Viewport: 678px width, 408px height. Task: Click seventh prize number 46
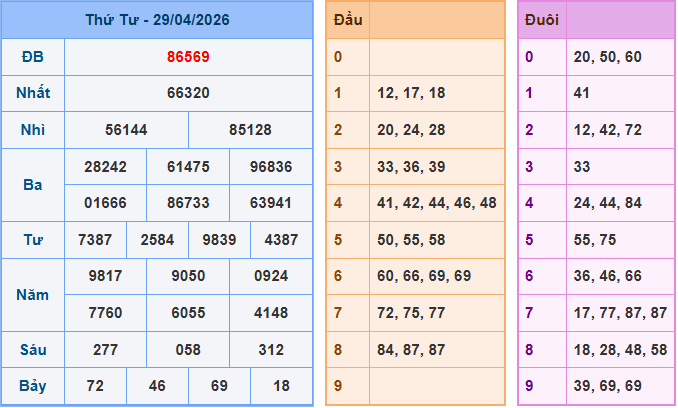click(x=157, y=386)
